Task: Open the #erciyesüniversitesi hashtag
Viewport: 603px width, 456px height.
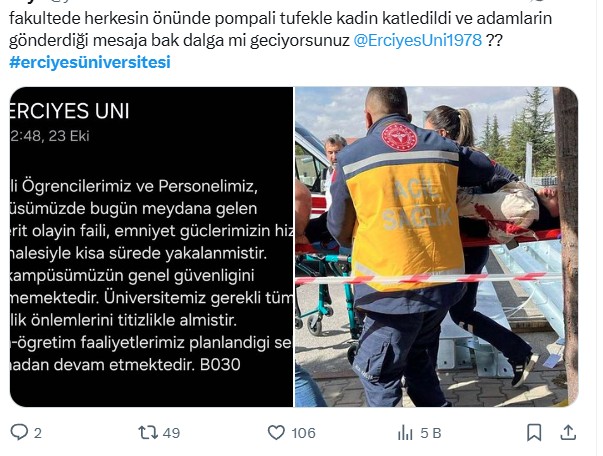Action: click(90, 62)
